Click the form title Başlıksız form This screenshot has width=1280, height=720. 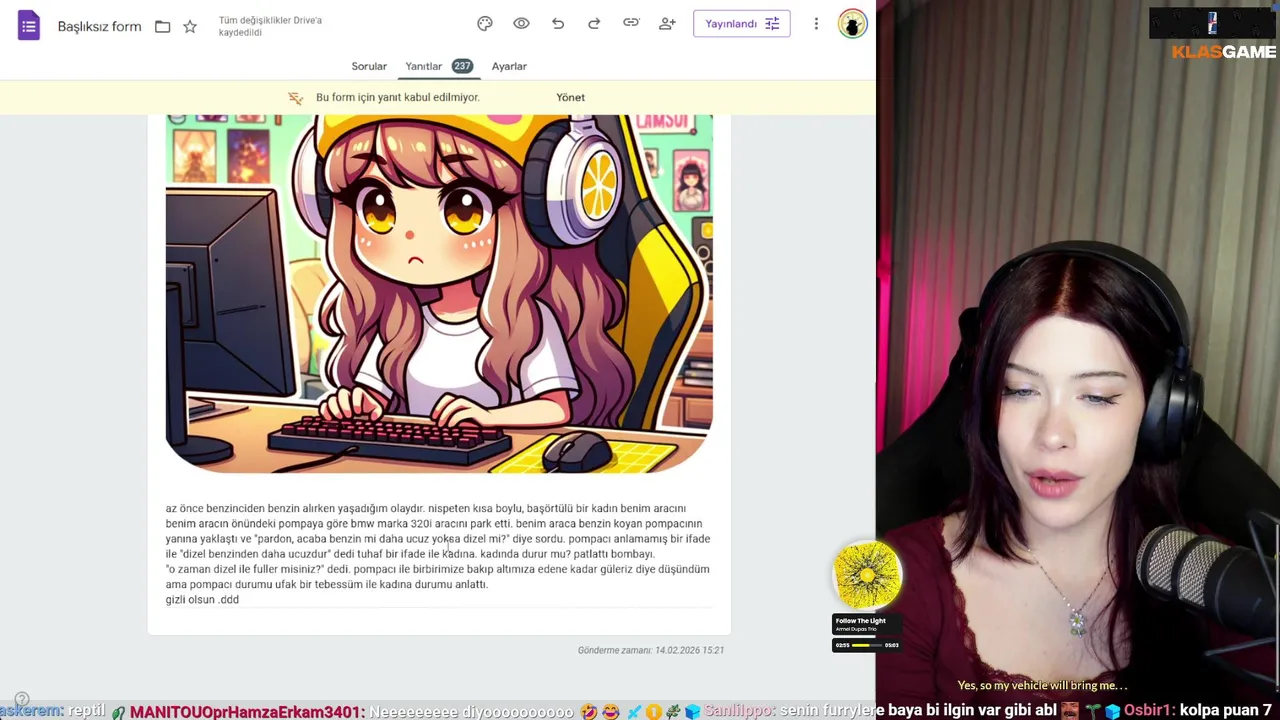[x=99, y=27]
